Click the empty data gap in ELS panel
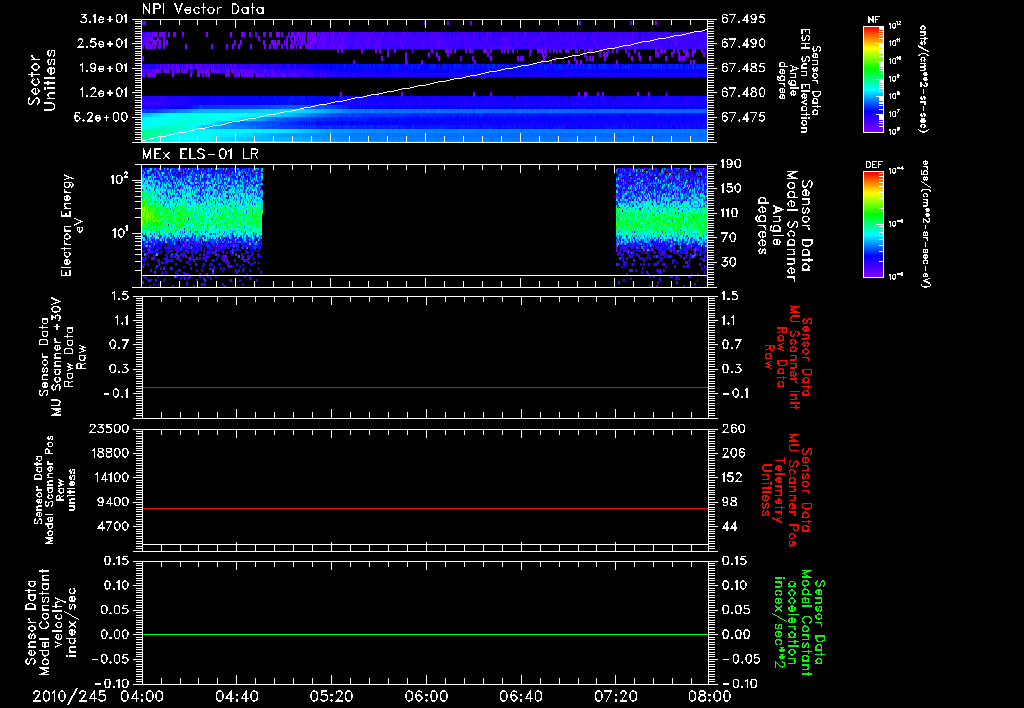The width and height of the screenshot is (1024, 708). (x=438, y=220)
